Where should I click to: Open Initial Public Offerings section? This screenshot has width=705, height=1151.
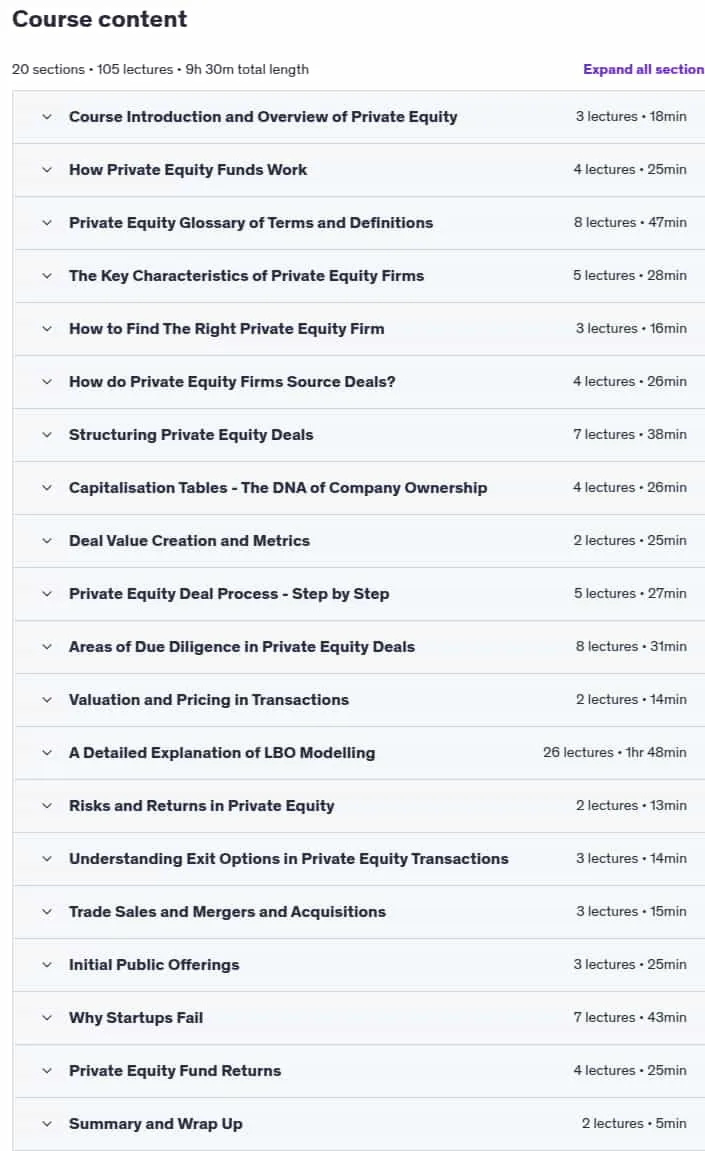click(x=154, y=965)
